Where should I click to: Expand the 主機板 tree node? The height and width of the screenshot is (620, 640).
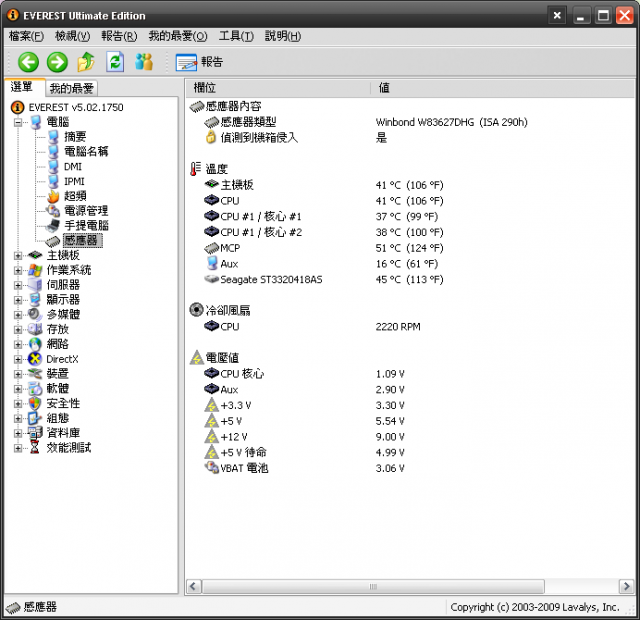click(x=18, y=256)
